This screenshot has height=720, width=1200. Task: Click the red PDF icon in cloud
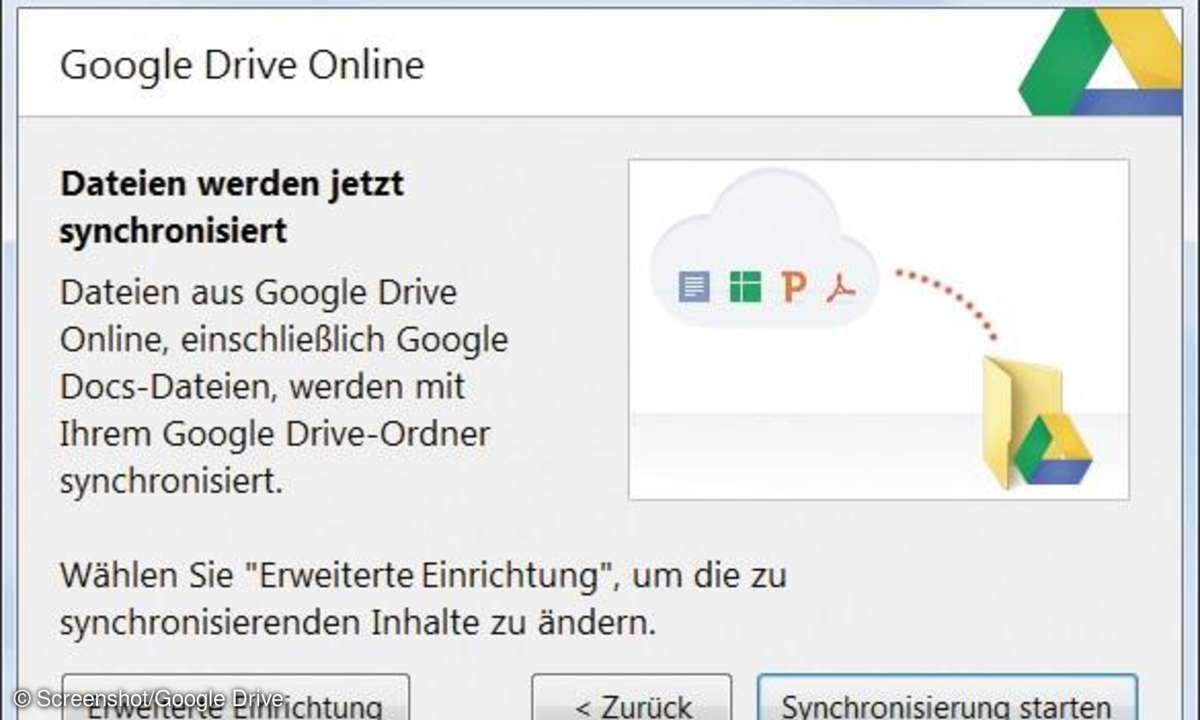point(841,288)
